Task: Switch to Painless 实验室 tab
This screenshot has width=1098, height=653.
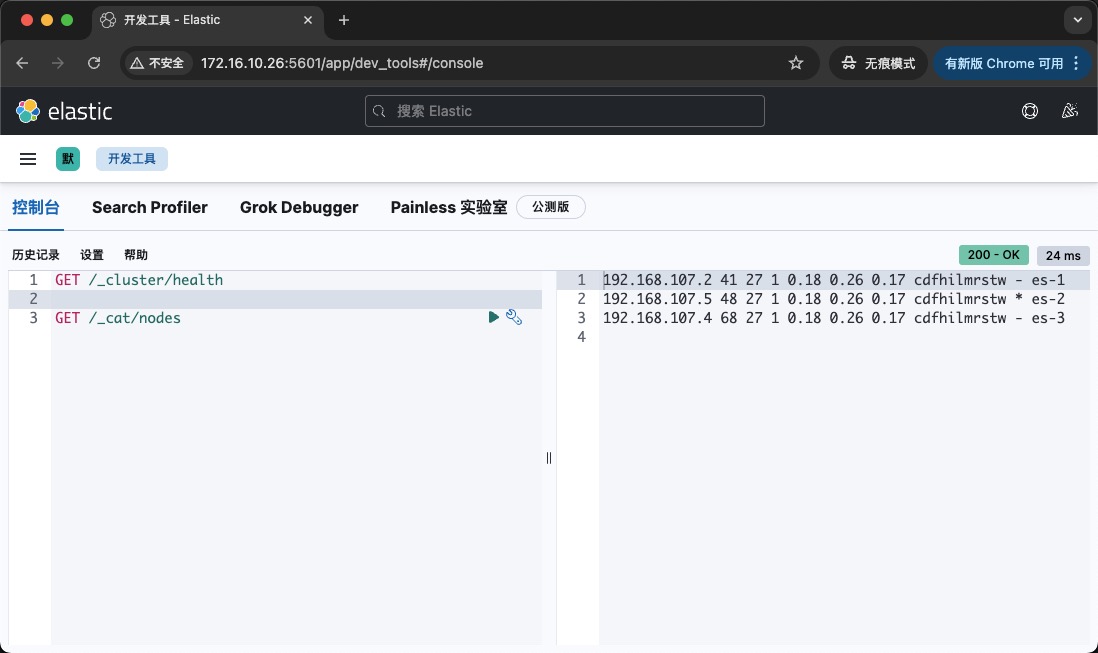Action: (x=449, y=207)
